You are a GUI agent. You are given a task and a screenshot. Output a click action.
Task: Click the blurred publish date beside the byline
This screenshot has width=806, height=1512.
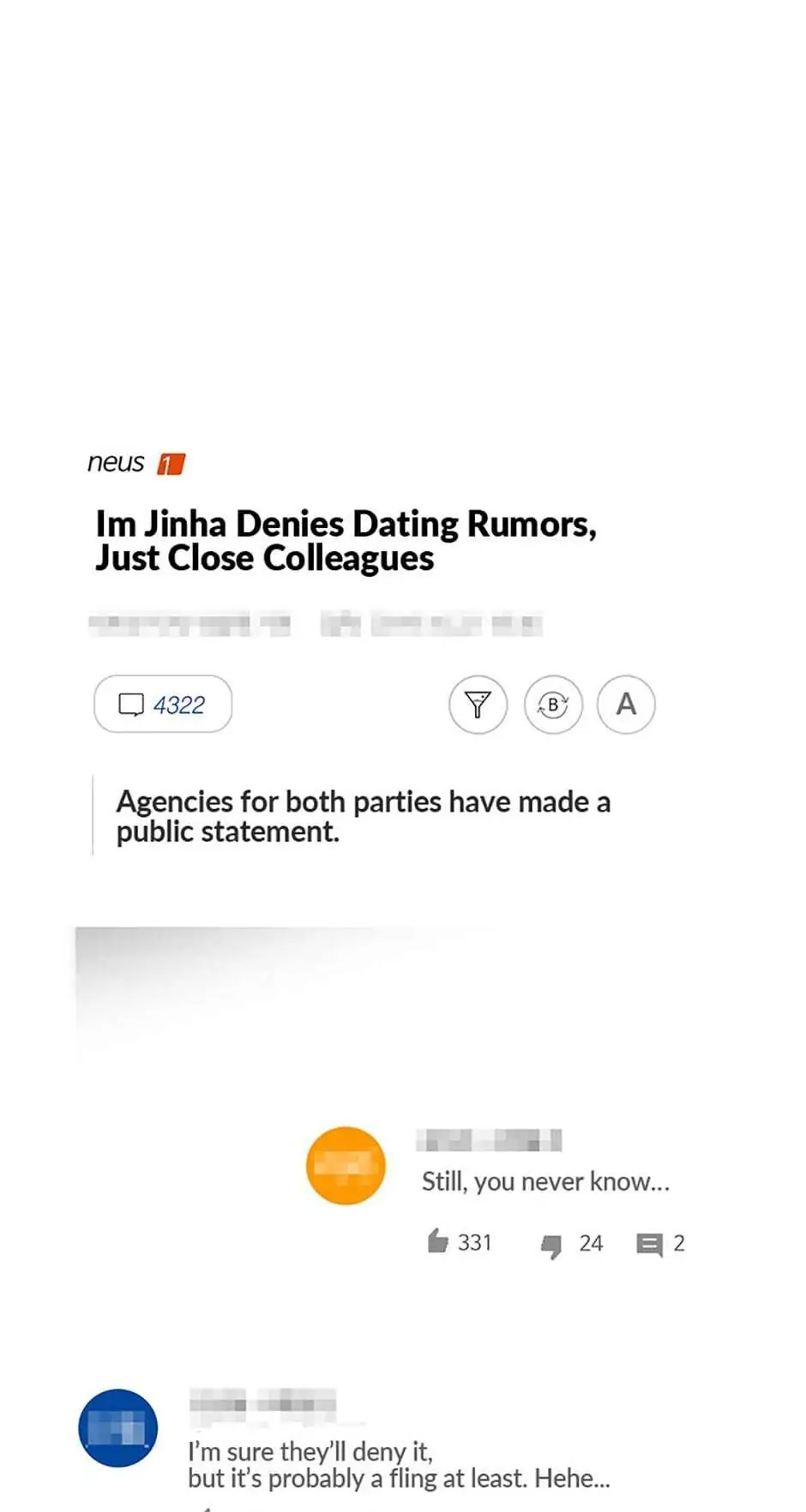pyautogui.click(x=431, y=623)
